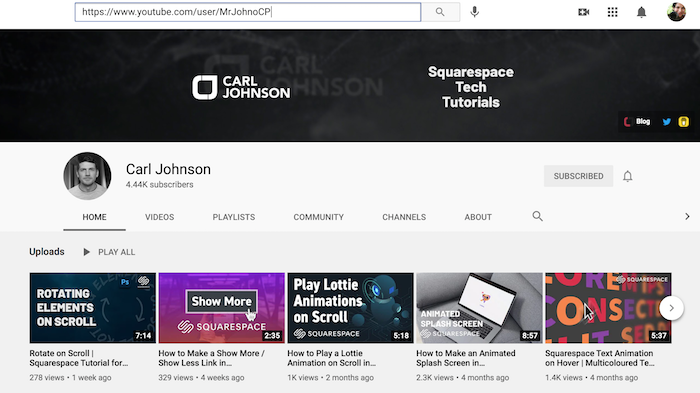Viewport: 700px width, 393px height.
Task: Show more tabs with the right chevron
Action: 687,217
